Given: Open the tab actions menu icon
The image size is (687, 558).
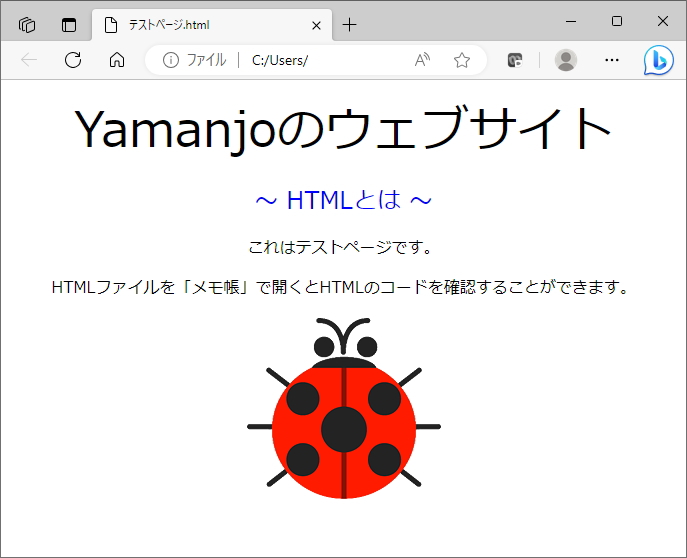Looking at the screenshot, I should point(69,25).
